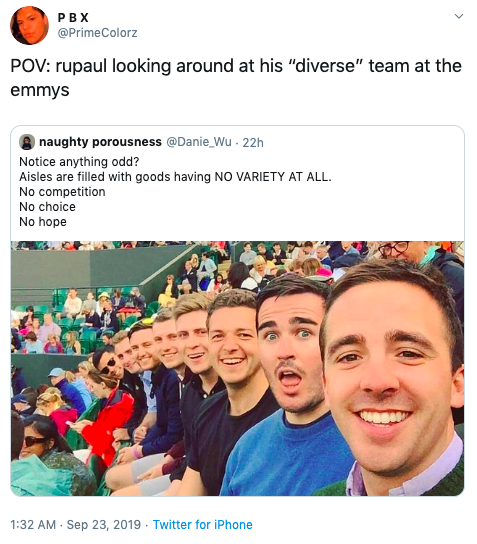This screenshot has width=477, height=544.
Task: Click the 'POV: rupaul looking around' tweet text
Action: point(236,78)
